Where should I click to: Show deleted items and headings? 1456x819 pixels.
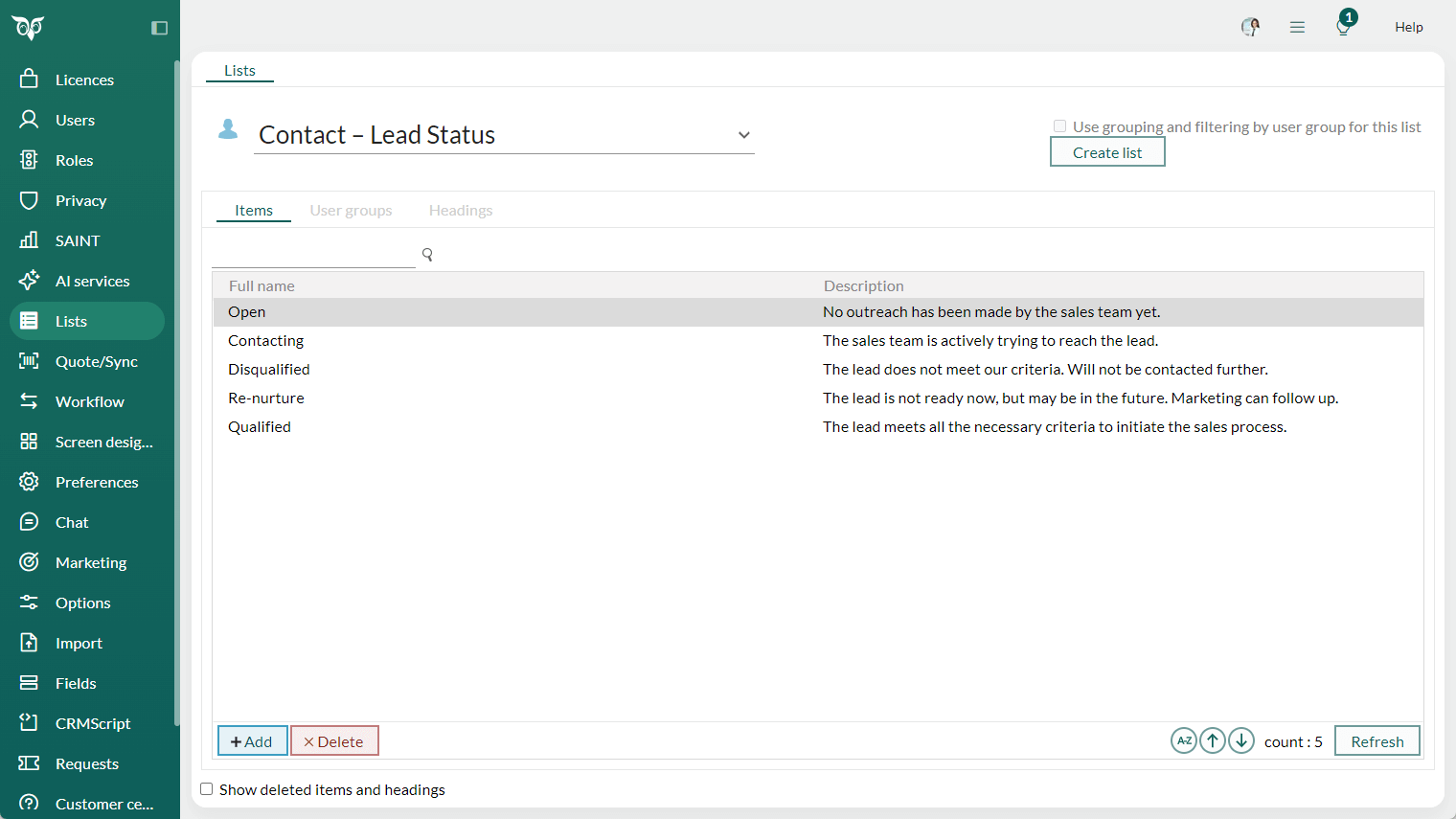pyautogui.click(x=206, y=788)
